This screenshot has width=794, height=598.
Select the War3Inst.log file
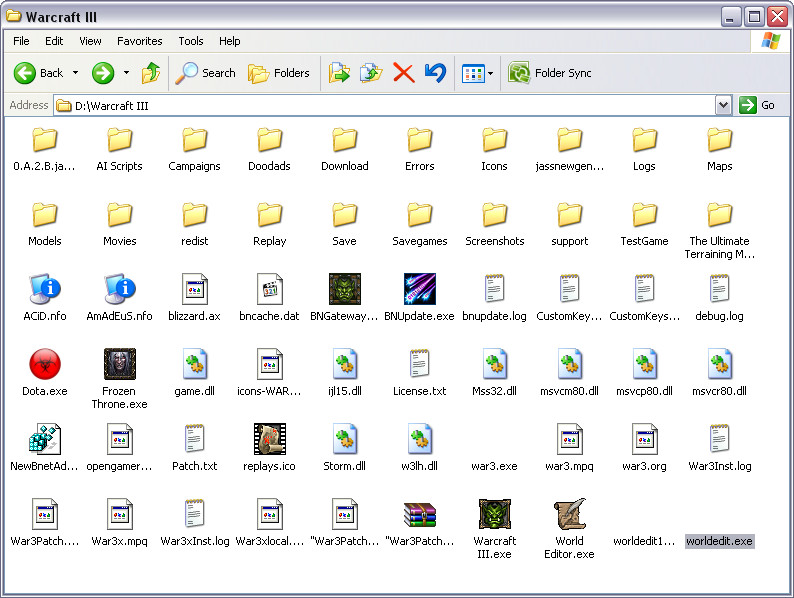tap(720, 448)
